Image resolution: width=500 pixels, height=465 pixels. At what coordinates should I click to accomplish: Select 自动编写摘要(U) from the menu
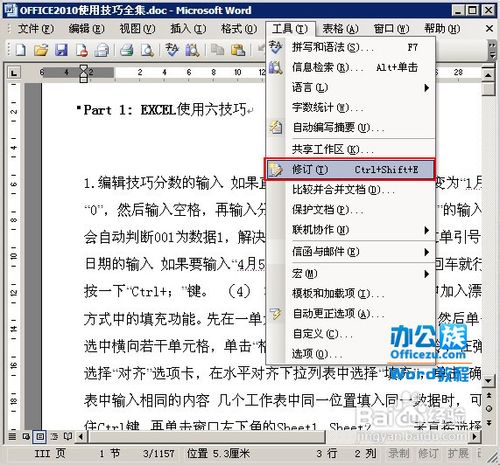click(351, 127)
